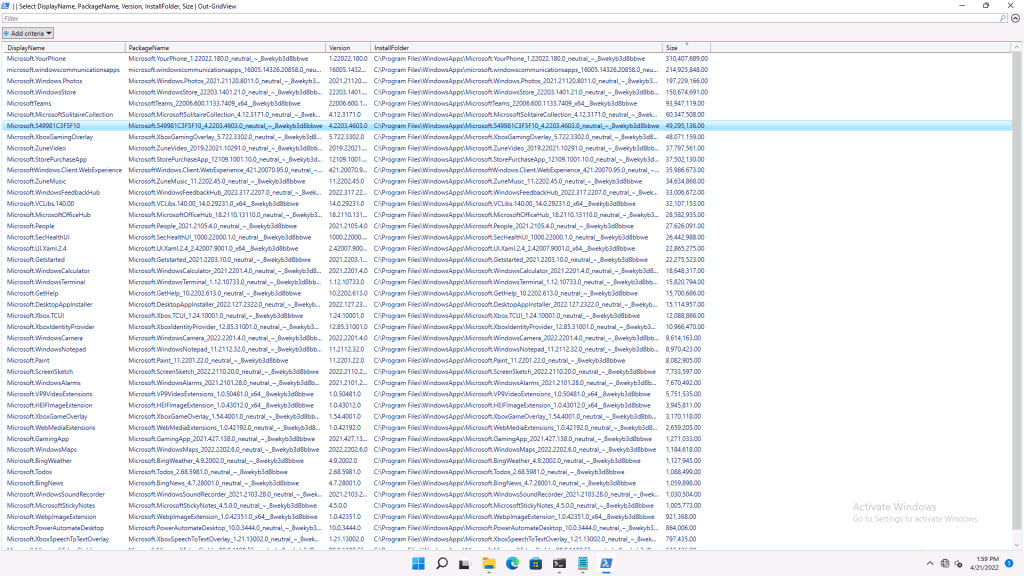Image resolution: width=1024 pixels, height=576 pixels.
Task: Launch PowerShell from the taskbar
Action: (x=605, y=564)
